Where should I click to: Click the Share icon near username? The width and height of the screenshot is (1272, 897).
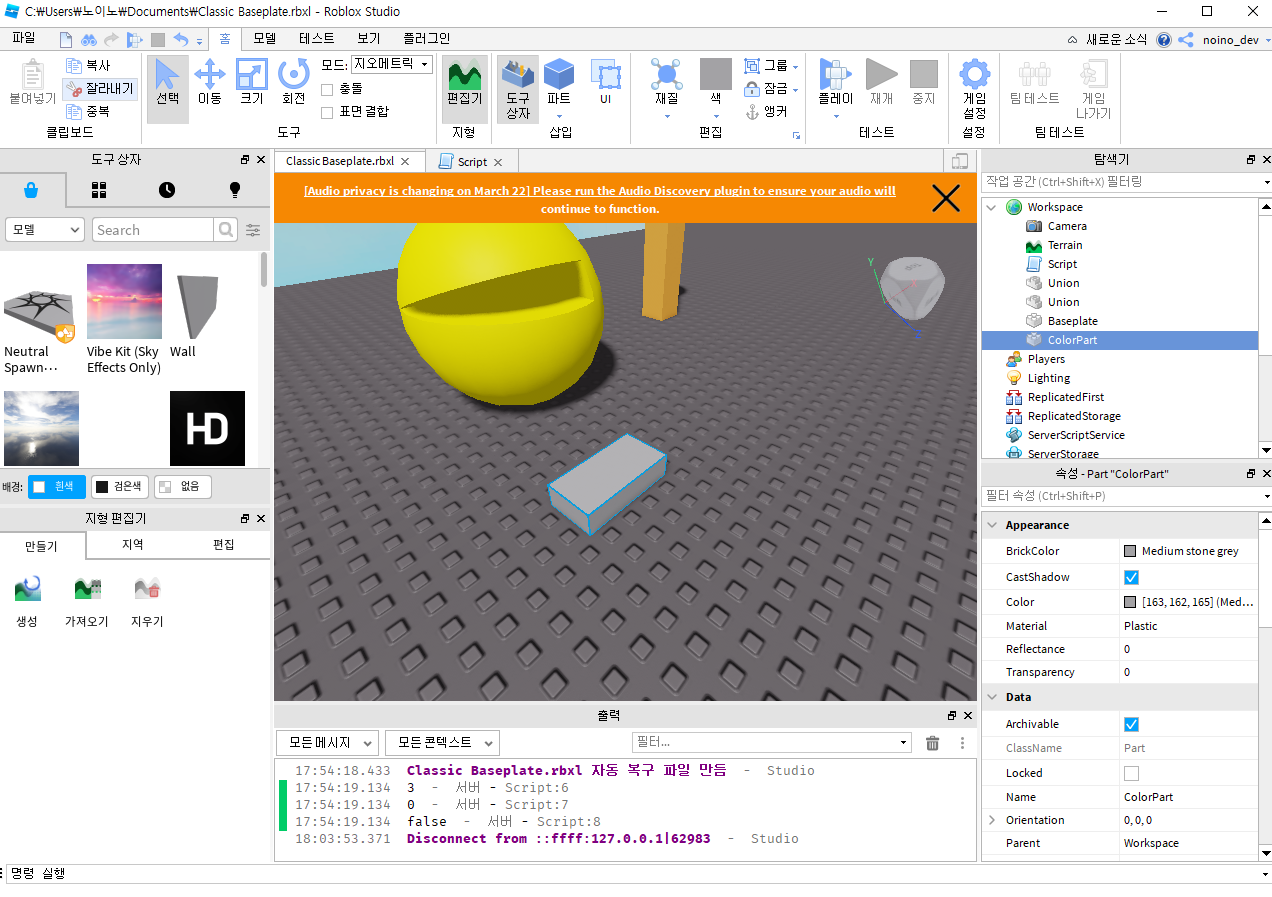1186,40
